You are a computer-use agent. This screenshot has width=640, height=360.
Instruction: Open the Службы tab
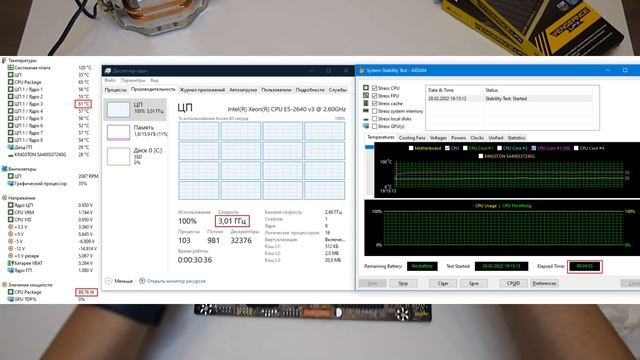coord(338,90)
